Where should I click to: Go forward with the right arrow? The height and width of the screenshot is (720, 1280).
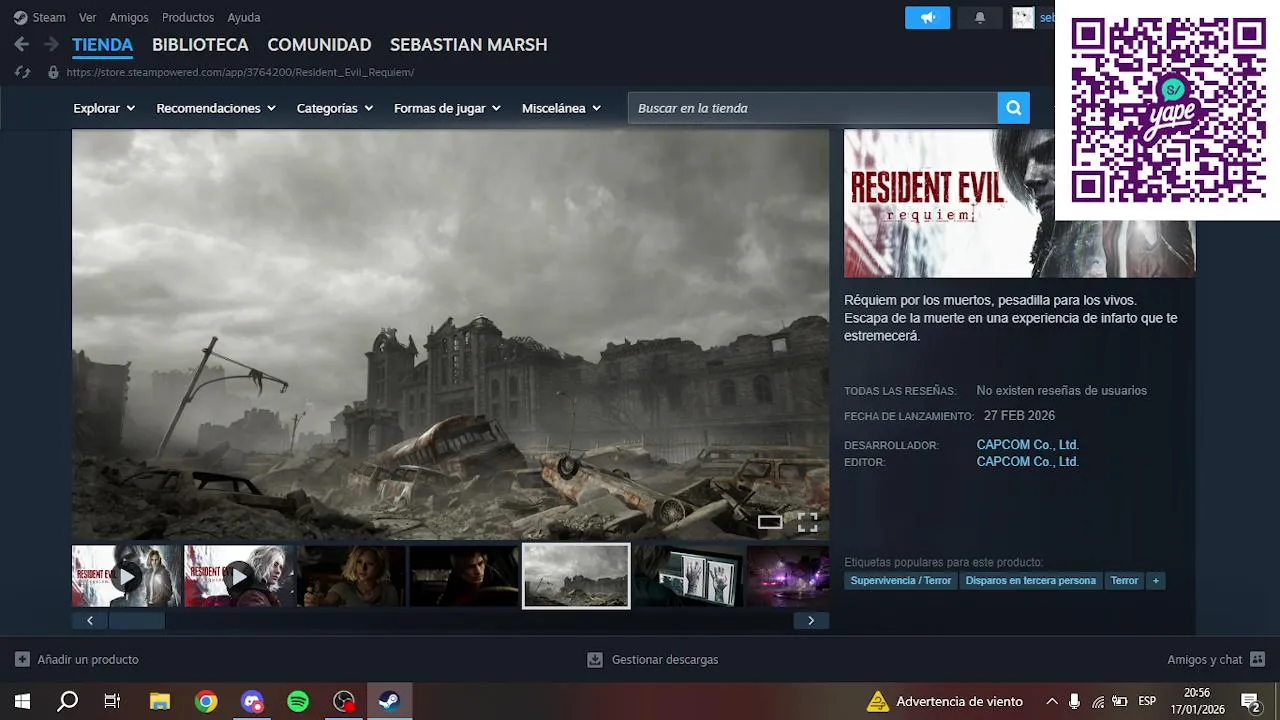[x=51, y=45]
